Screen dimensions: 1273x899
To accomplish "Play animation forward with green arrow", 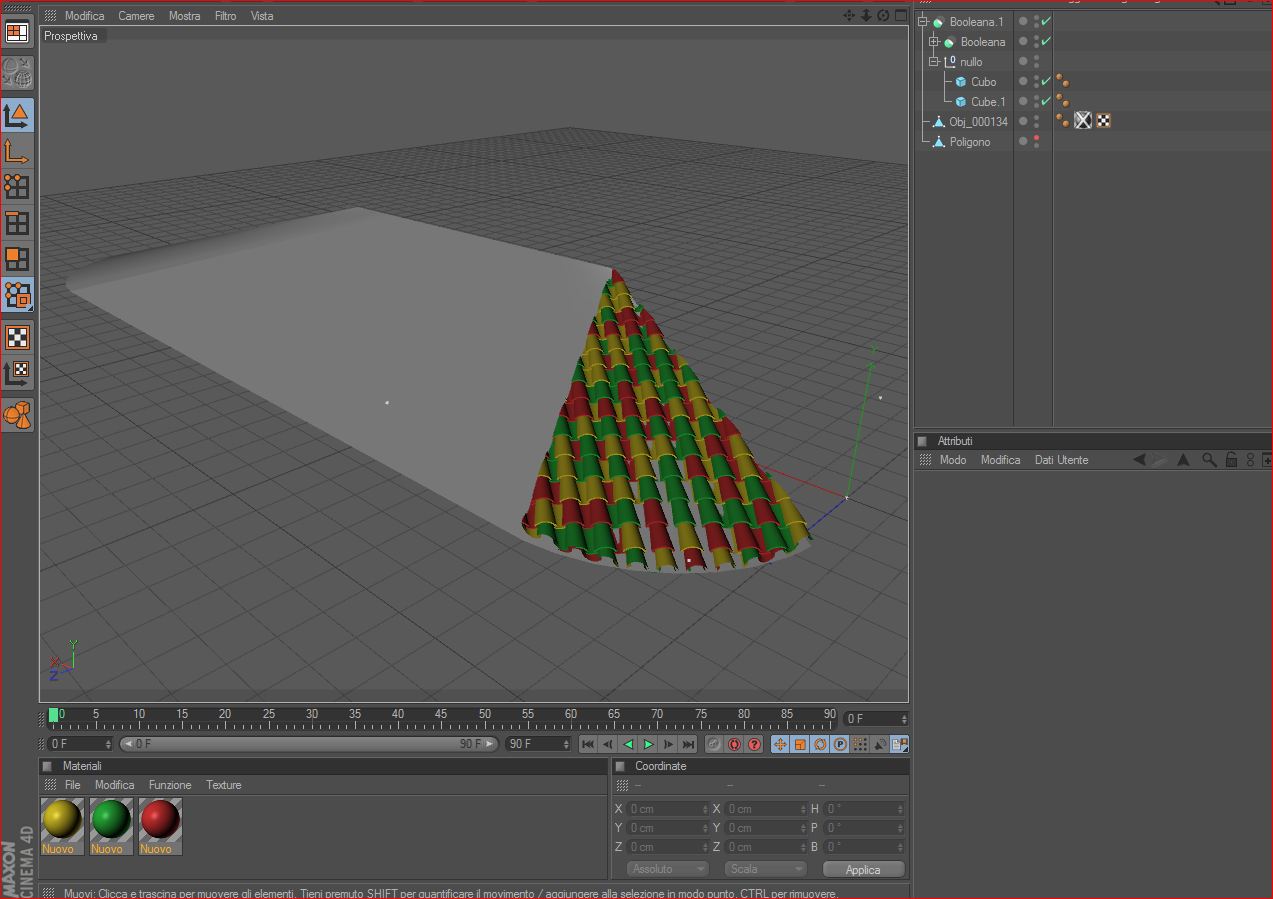I will pyautogui.click(x=648, y=744).
